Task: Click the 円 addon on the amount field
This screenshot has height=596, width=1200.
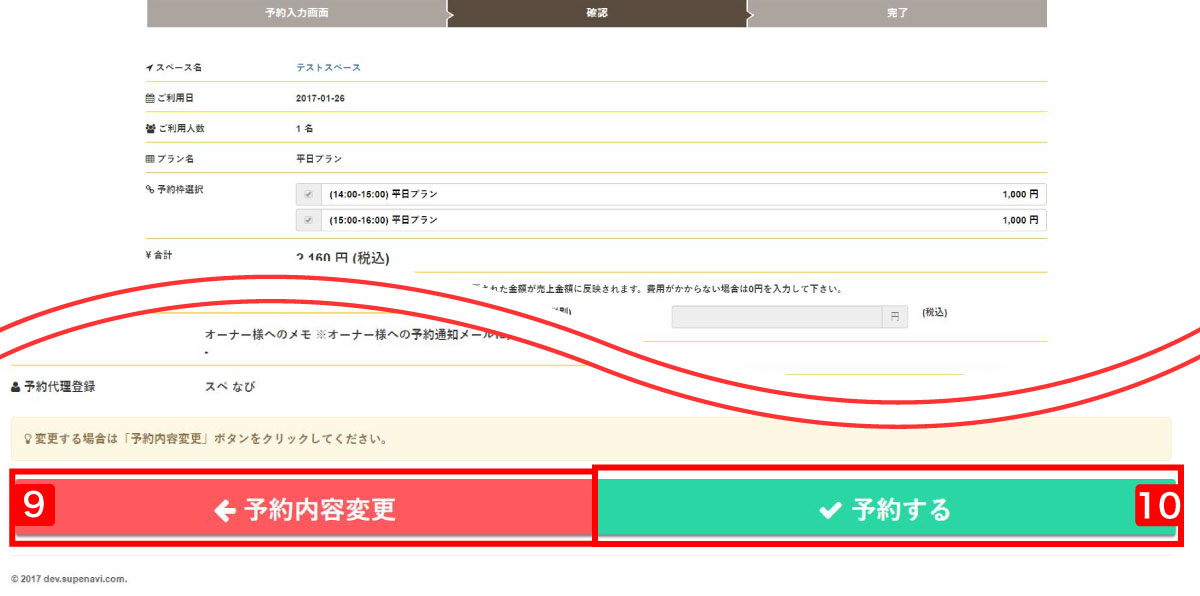Action: 896,317
